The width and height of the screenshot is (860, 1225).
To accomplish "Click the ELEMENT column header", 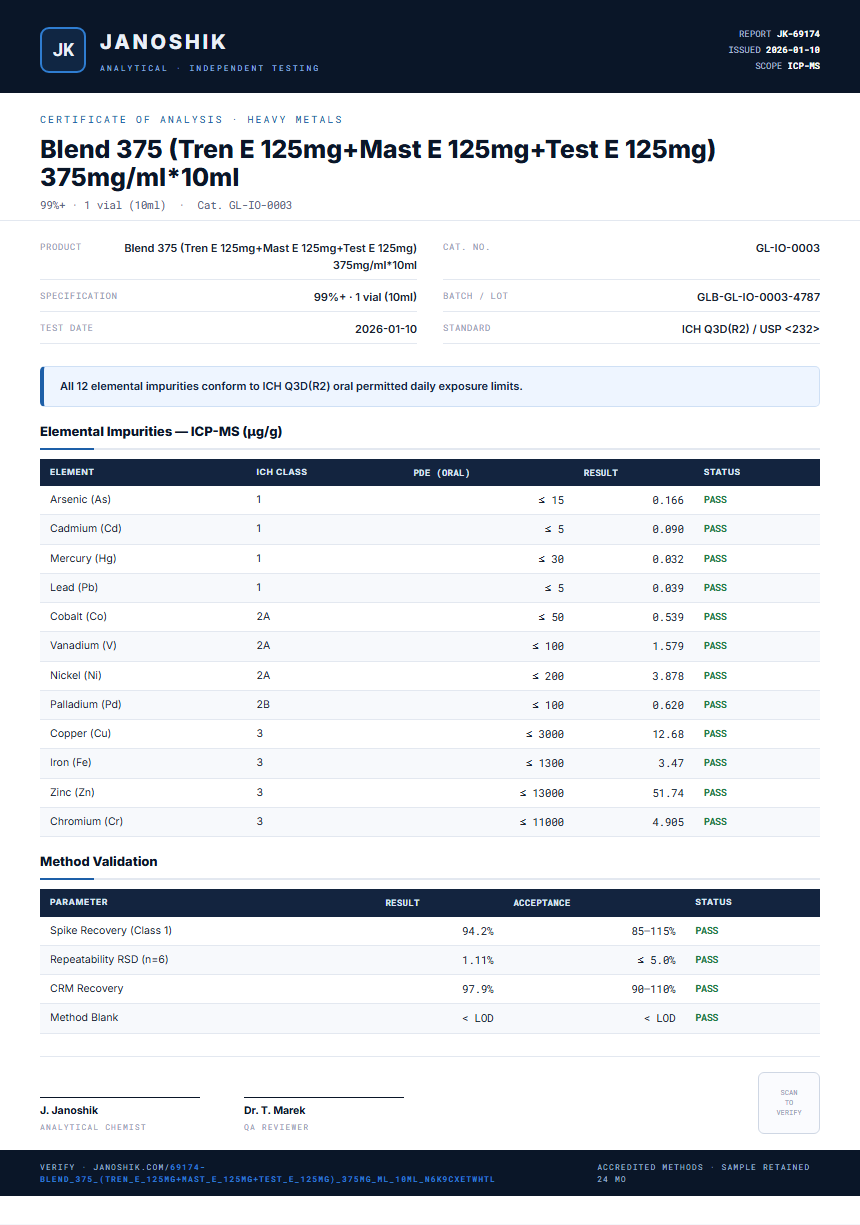I will [72, 472].
